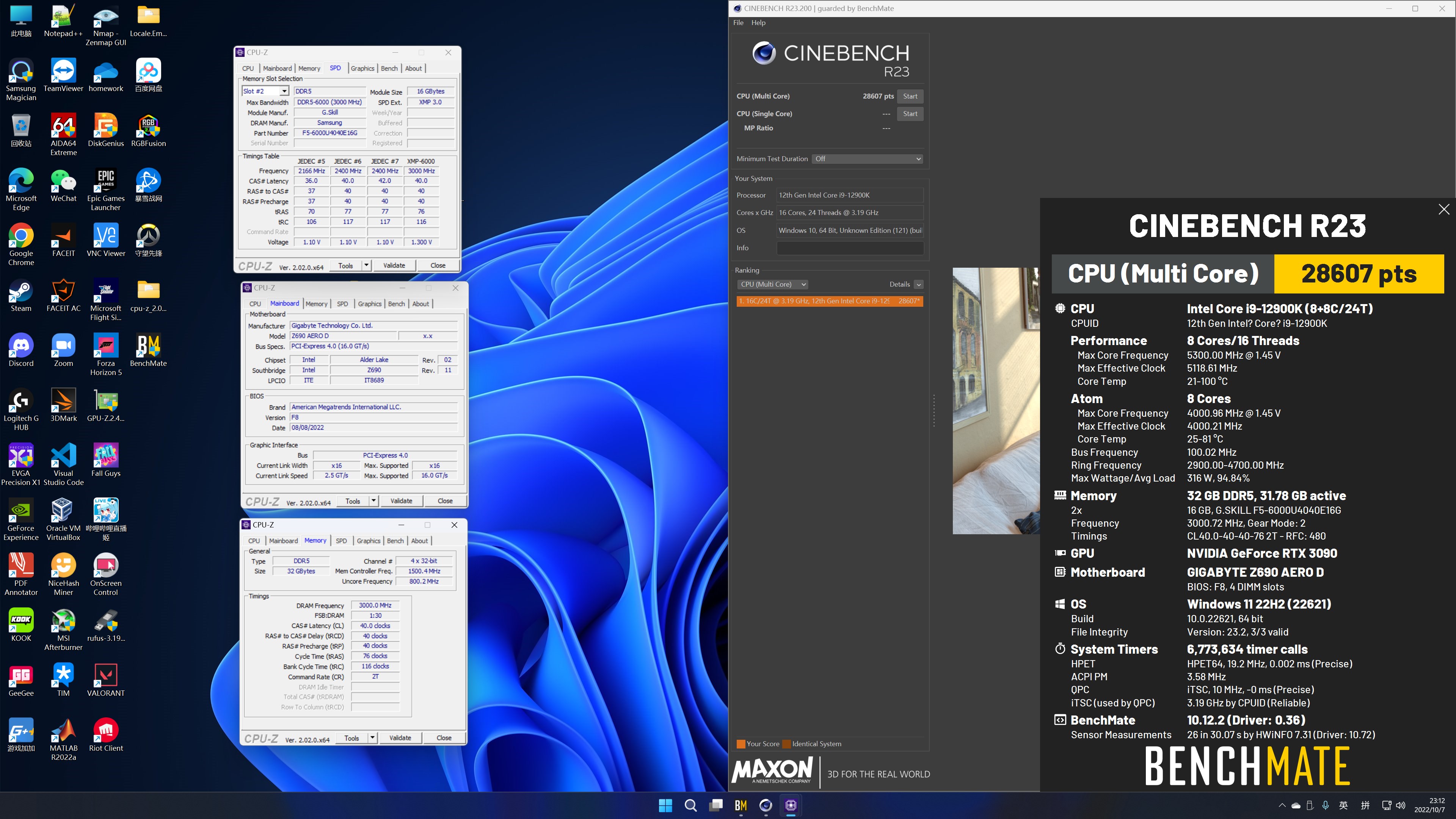The image size is (1456, 819).
Task: Open taskbar Search icon
Action: coord(690,805)
